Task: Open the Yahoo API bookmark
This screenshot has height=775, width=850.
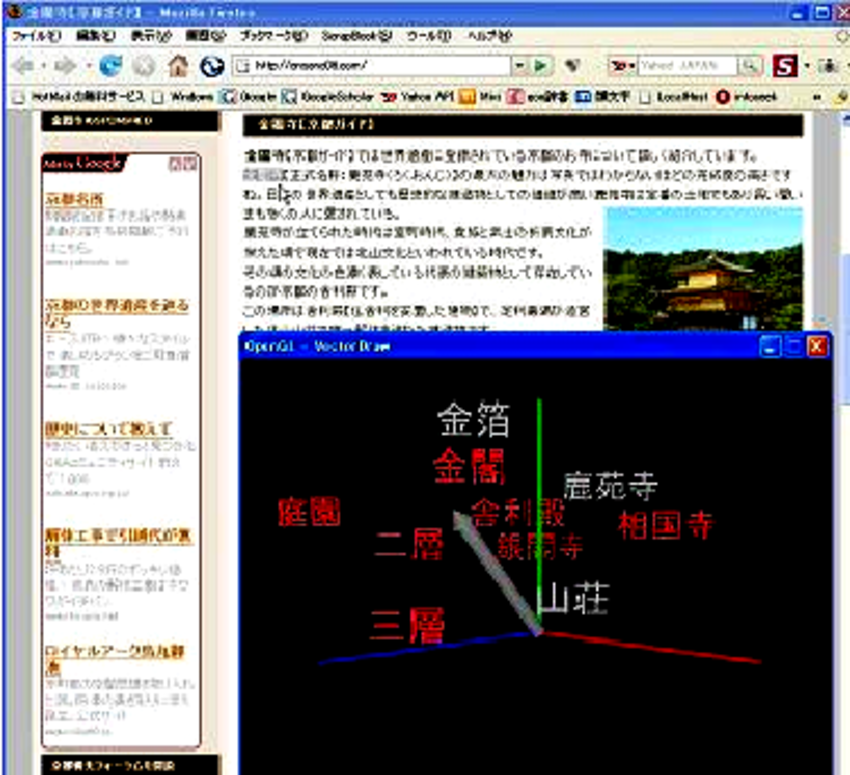Action: click(416, 97)
